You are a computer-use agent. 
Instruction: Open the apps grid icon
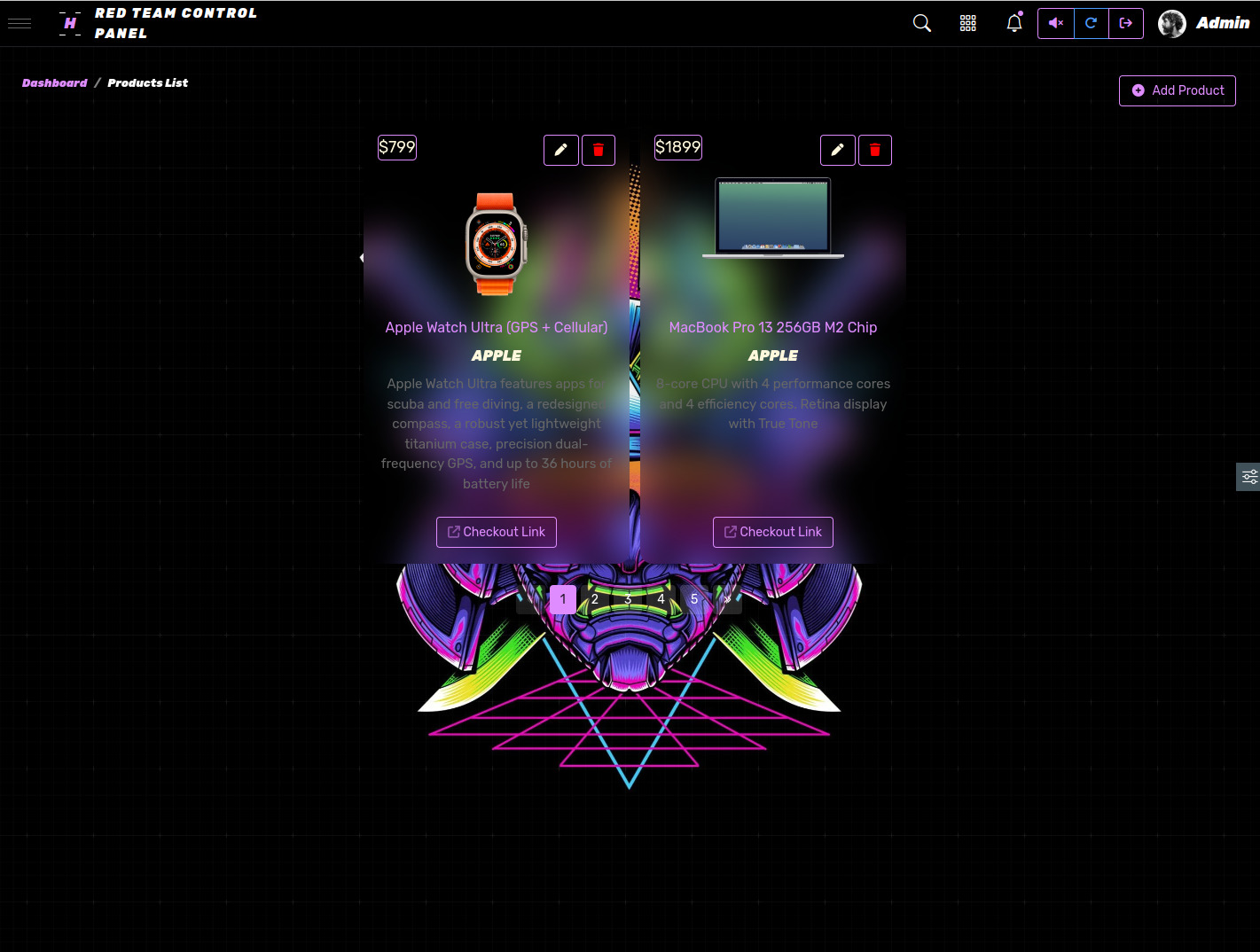[x=968, y=23]
